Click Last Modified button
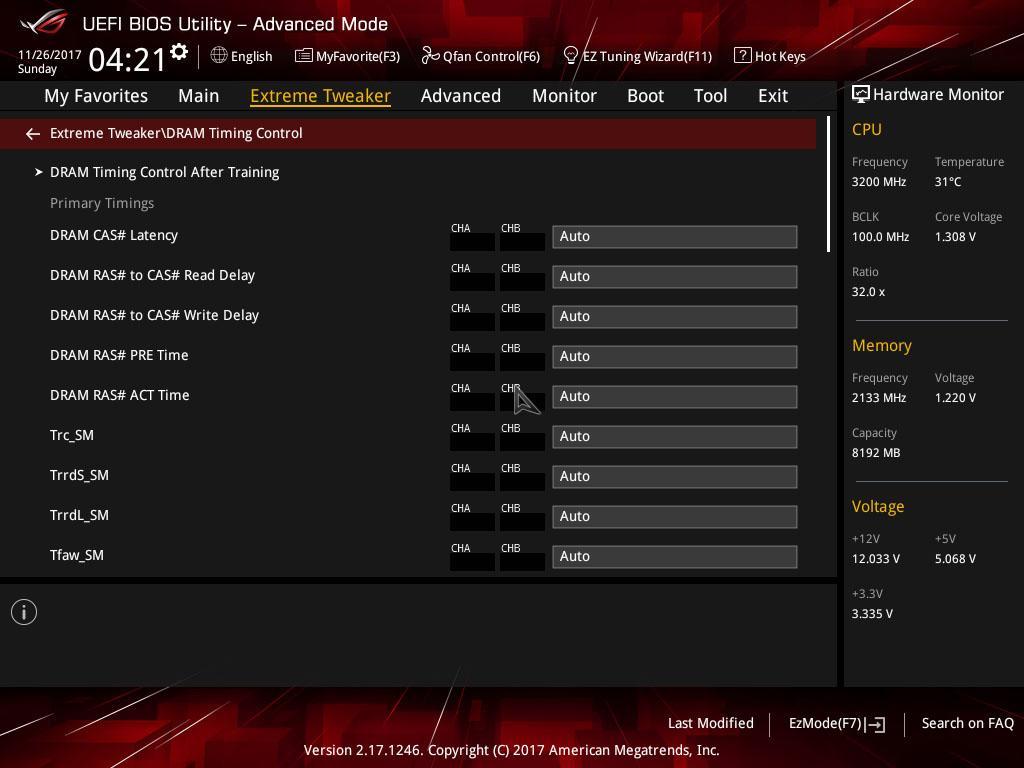 tap(711, 723)
